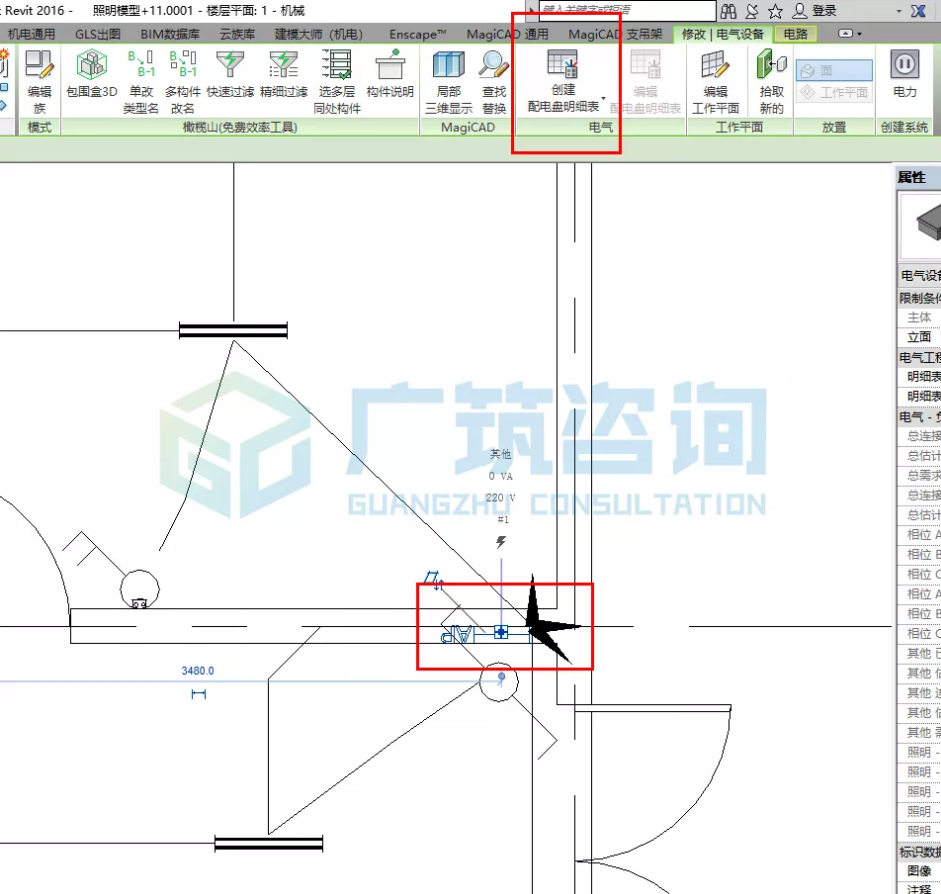Click the 220 V voltage label in drawing
941x894 pixels.
tap(501, 498)
